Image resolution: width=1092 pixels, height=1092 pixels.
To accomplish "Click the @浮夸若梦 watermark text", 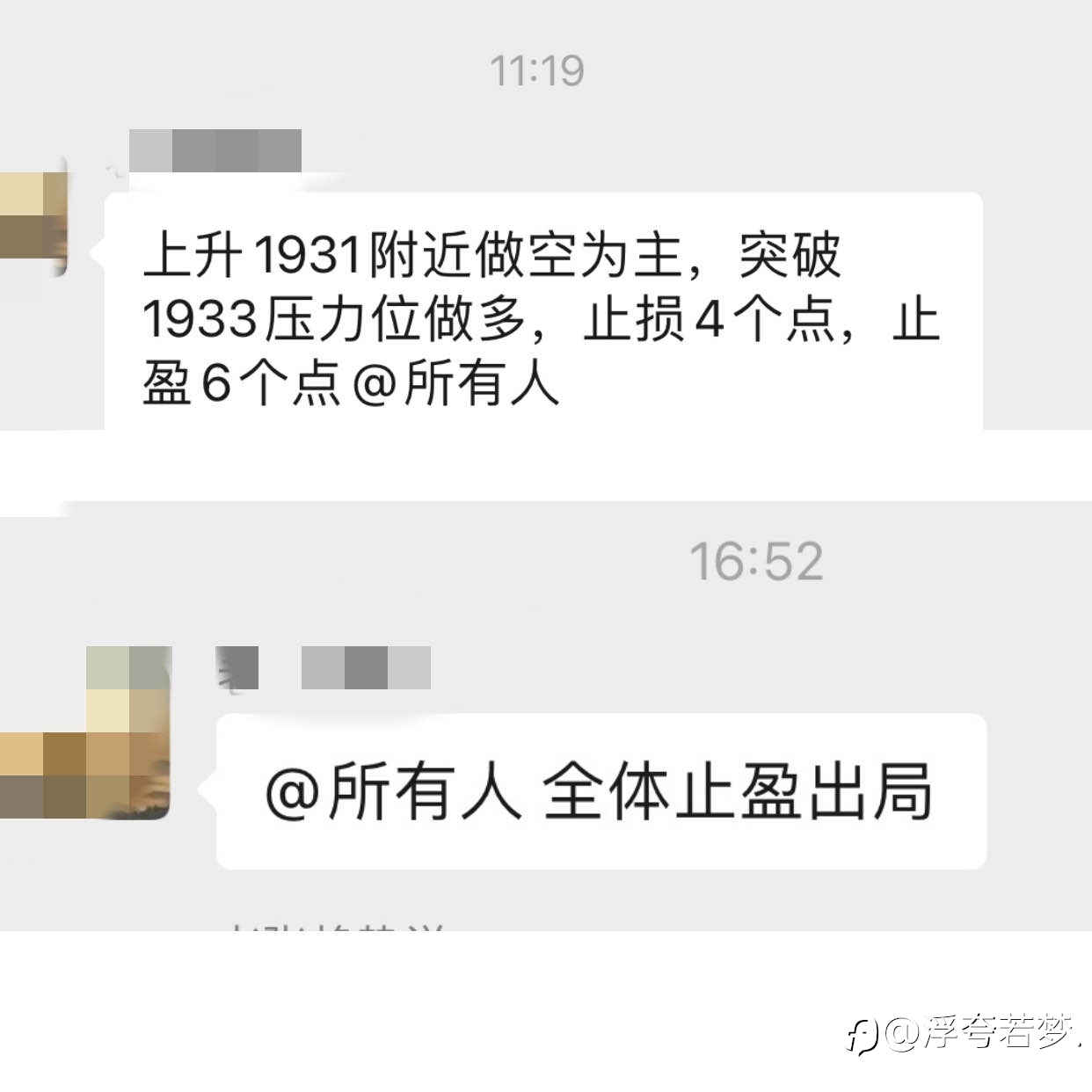I will (x=982, y=1033).
